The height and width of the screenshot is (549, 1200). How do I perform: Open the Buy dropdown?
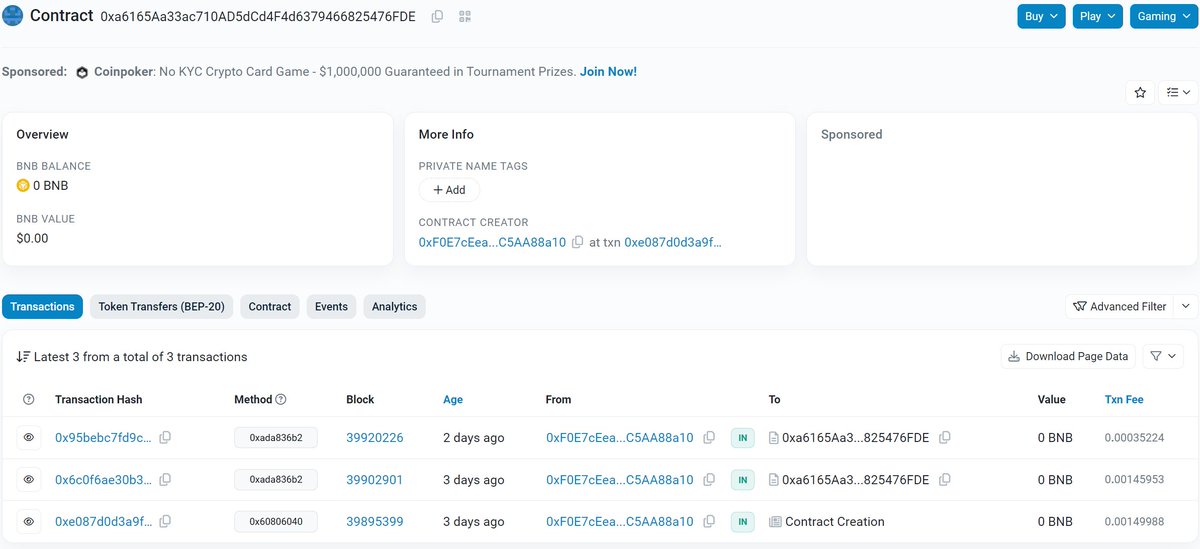point(1042,16)
